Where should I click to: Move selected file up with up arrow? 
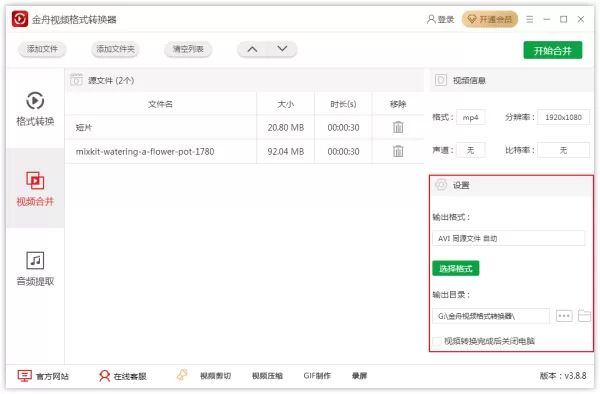pyautogui.click(x=252, y=49)
